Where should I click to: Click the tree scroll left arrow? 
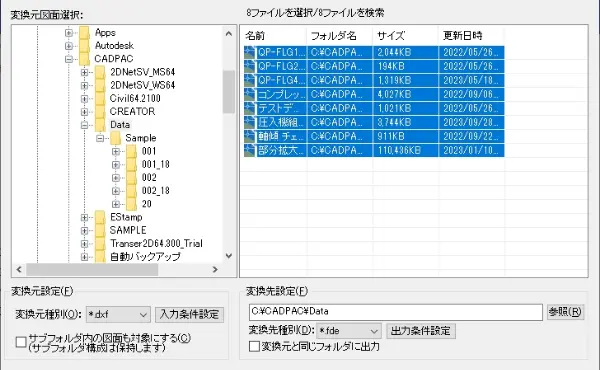coord(19,270)
